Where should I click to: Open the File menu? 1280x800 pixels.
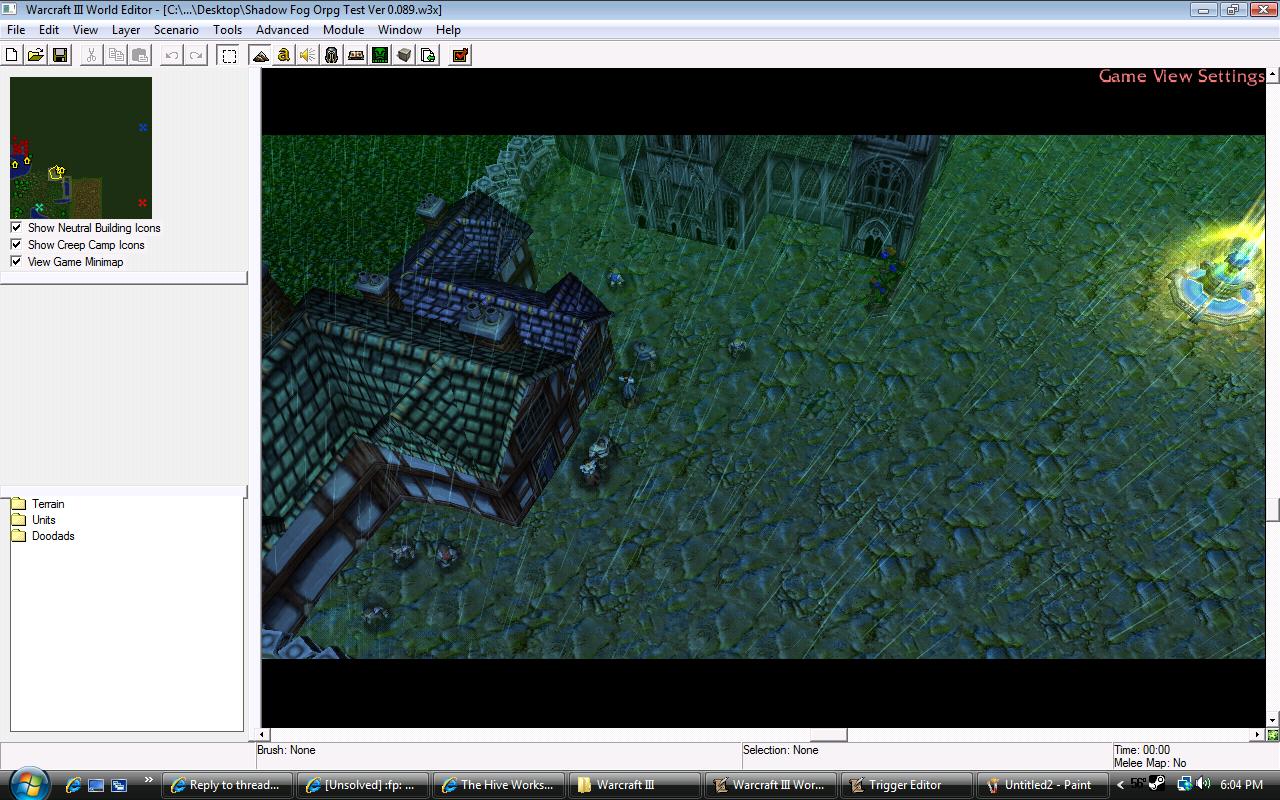(x=16, y=30)
